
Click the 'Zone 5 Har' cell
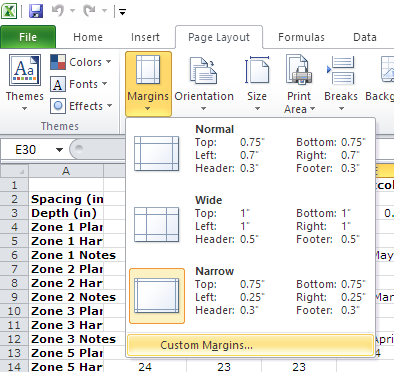click(66, 367)
